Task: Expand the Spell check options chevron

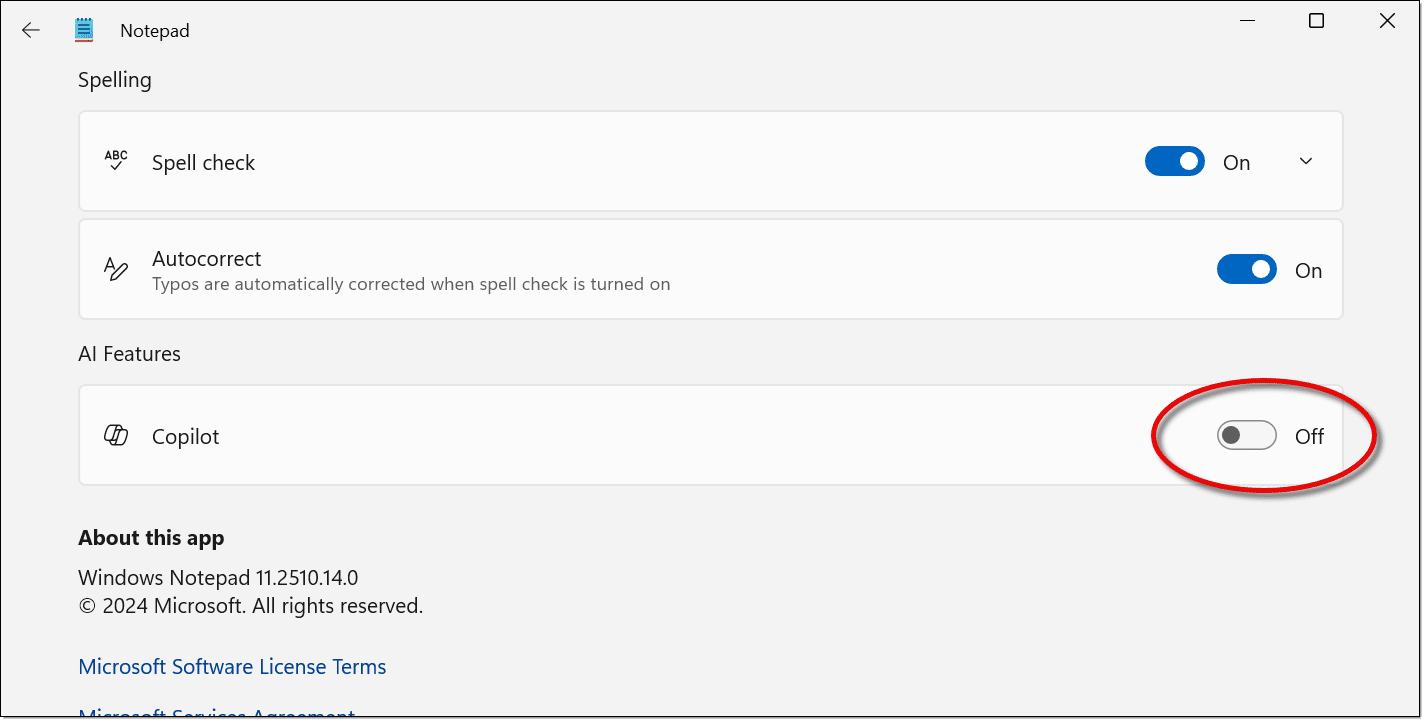Action: coord(1305,162)
